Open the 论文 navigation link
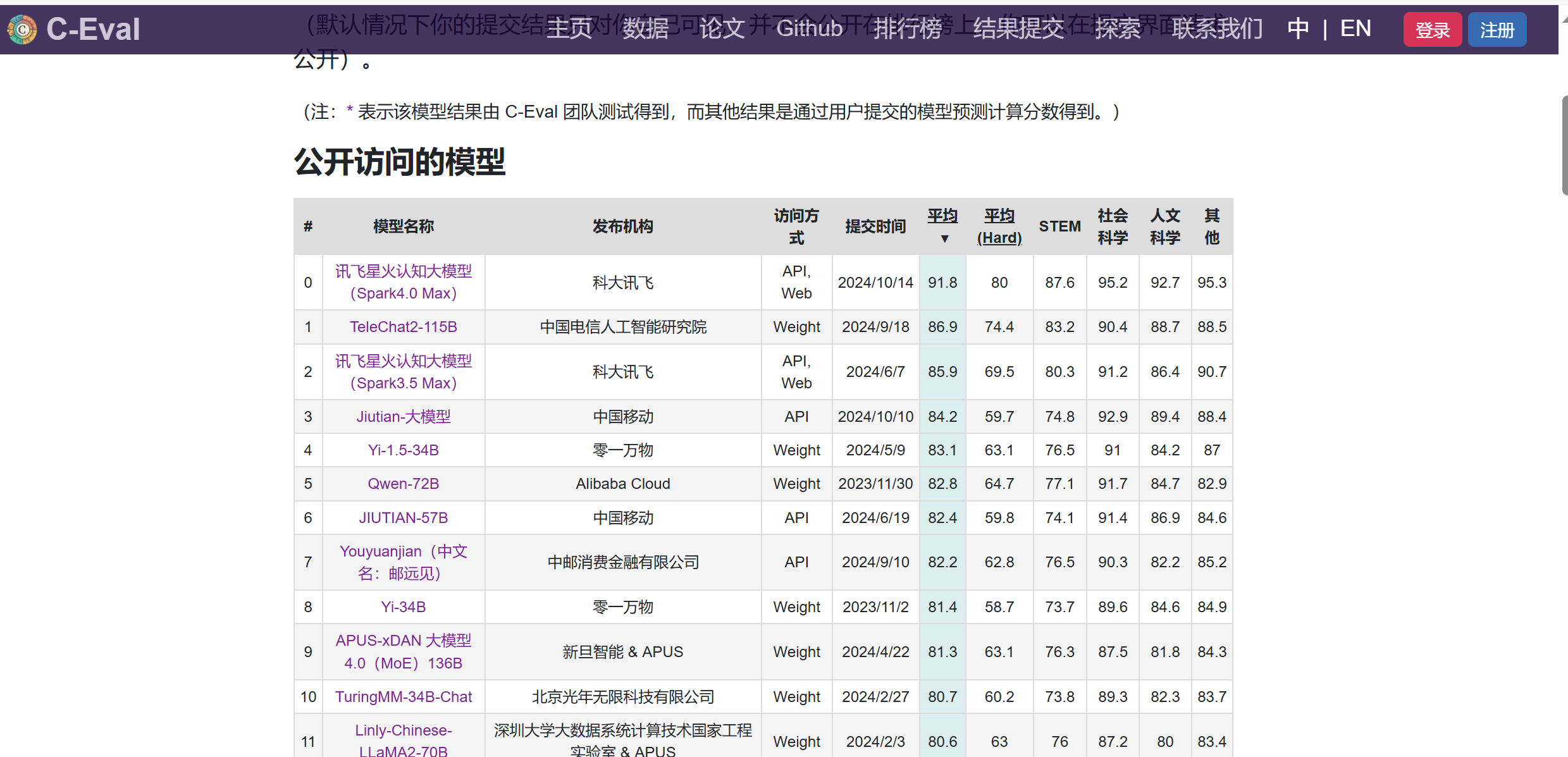The height and width of the screenshot is (757, 1568). coord(722,28)
